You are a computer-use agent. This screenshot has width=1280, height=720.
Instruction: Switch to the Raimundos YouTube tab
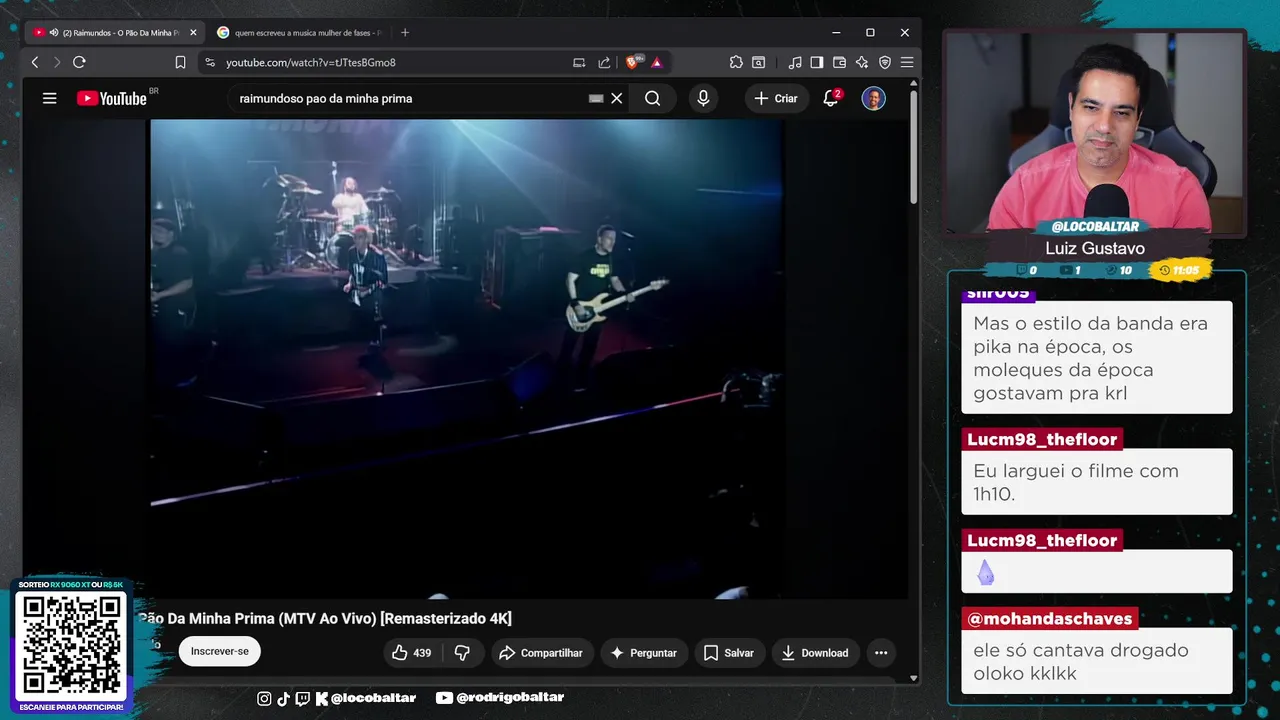(114, 33)
